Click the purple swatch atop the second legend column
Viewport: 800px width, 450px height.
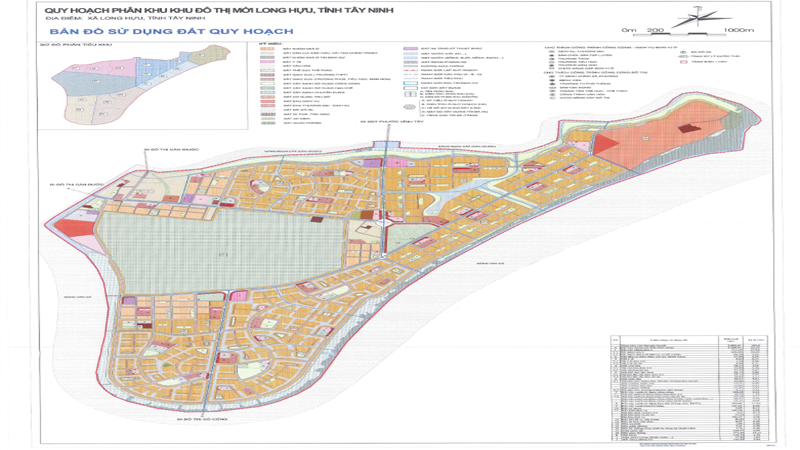(411, 48)
